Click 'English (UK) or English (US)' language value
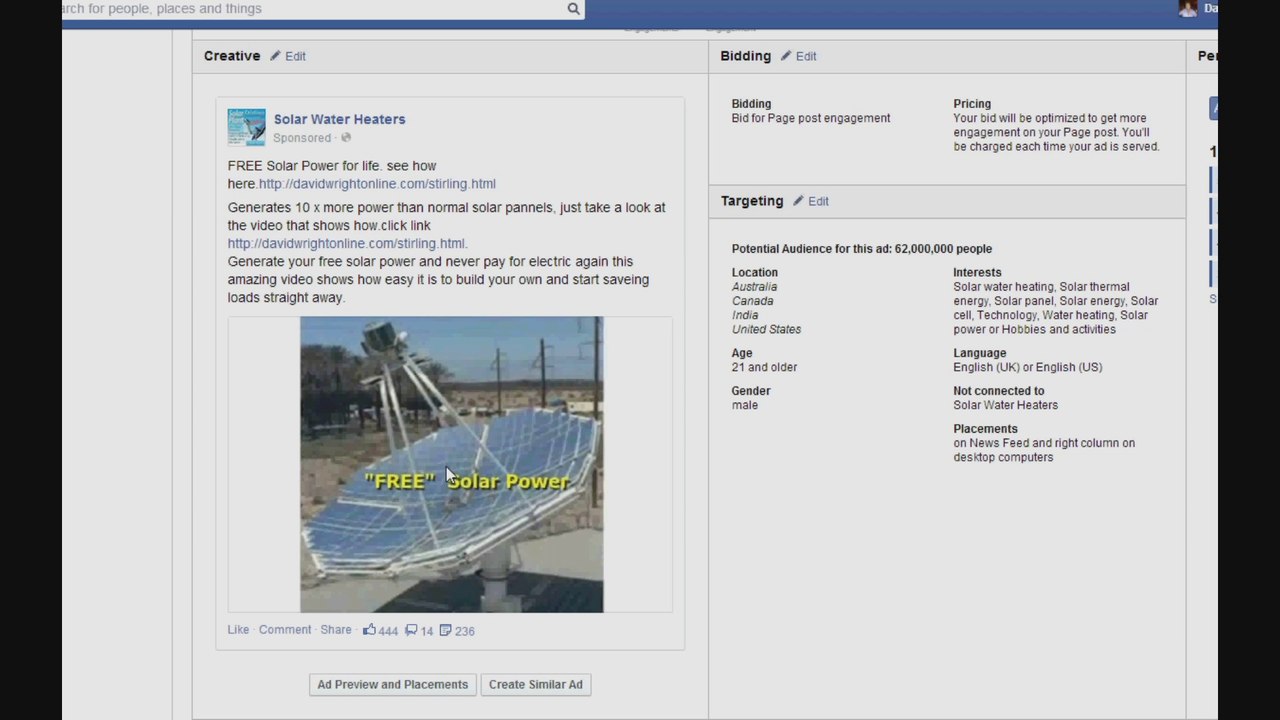The image size is (1280, 720). pyautogui.click(x=1028, y=367)
